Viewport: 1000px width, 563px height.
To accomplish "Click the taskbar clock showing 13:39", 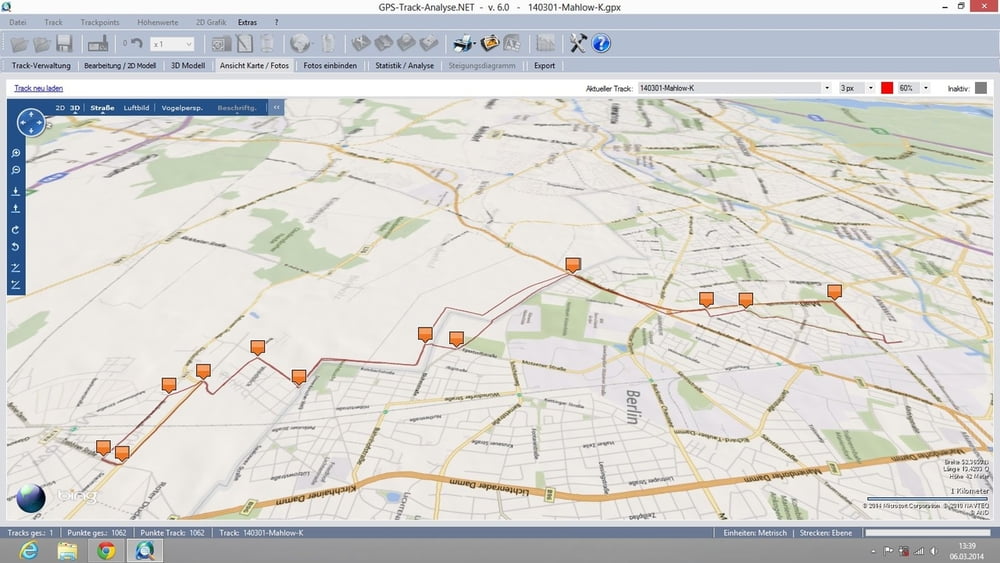I will coord(967,551).
